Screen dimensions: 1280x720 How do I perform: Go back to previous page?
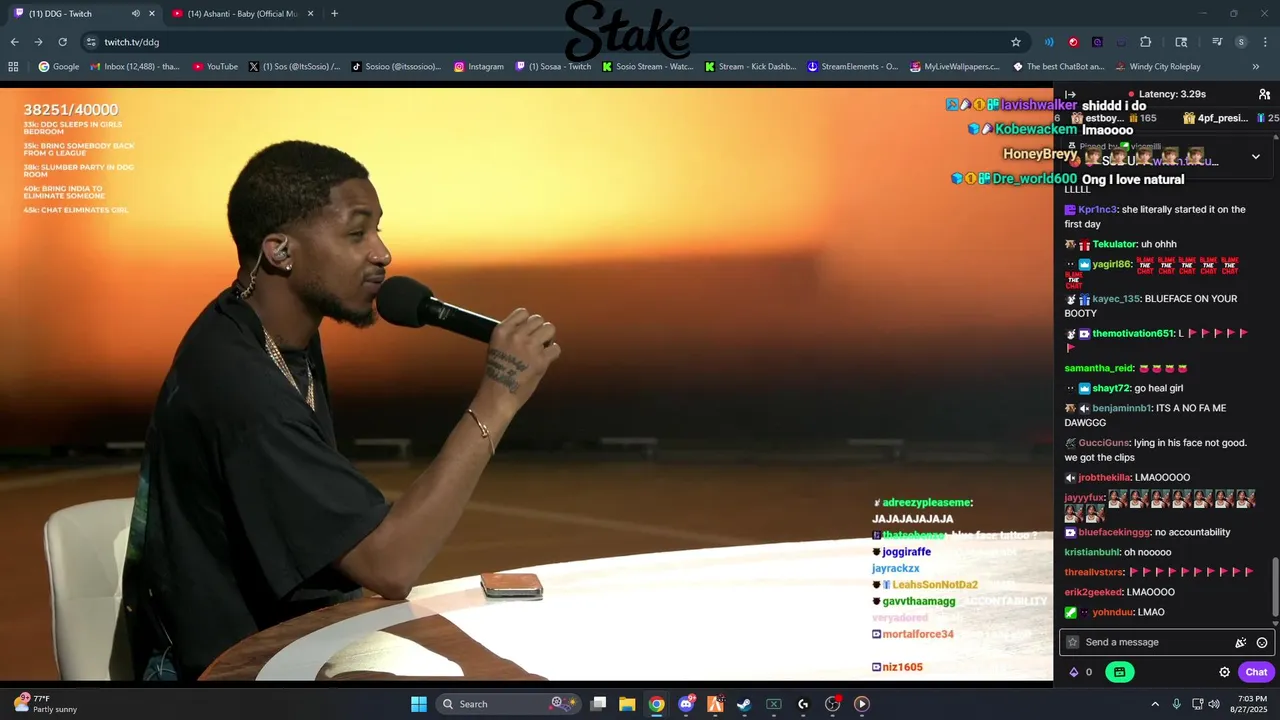(14, 42)
